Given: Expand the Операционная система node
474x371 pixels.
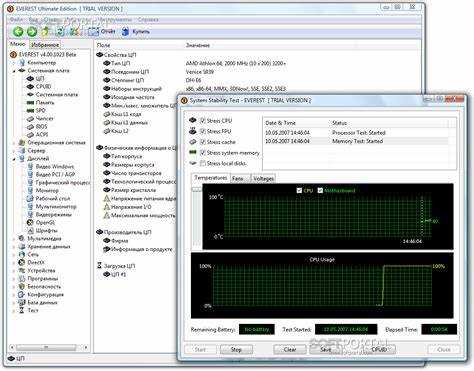Looking at the screenshot, I should (14, 143).
